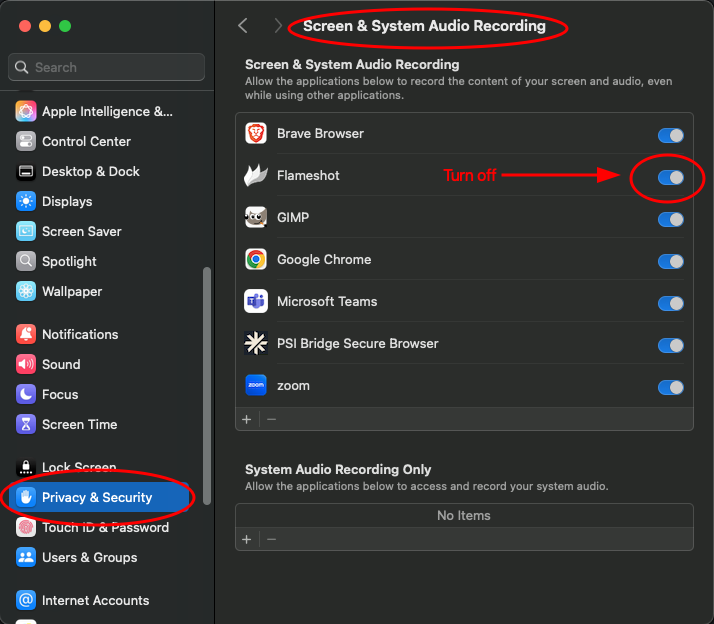The width and height of the screenshot is (714, 624).
Task: Click the Users & Groups people icon
Action: pyautogui.click(x=26, y=558)
